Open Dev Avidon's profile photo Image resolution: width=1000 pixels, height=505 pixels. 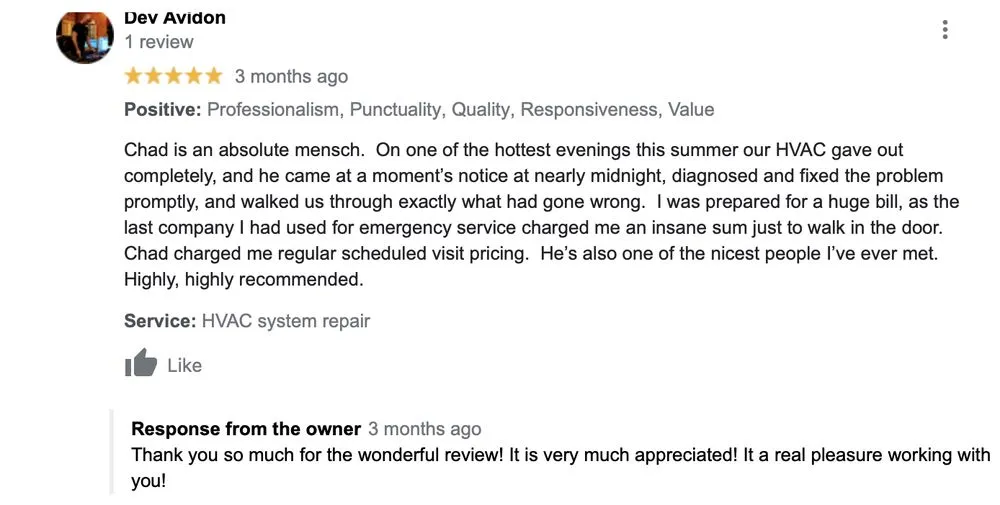click(x=85, y=36)
